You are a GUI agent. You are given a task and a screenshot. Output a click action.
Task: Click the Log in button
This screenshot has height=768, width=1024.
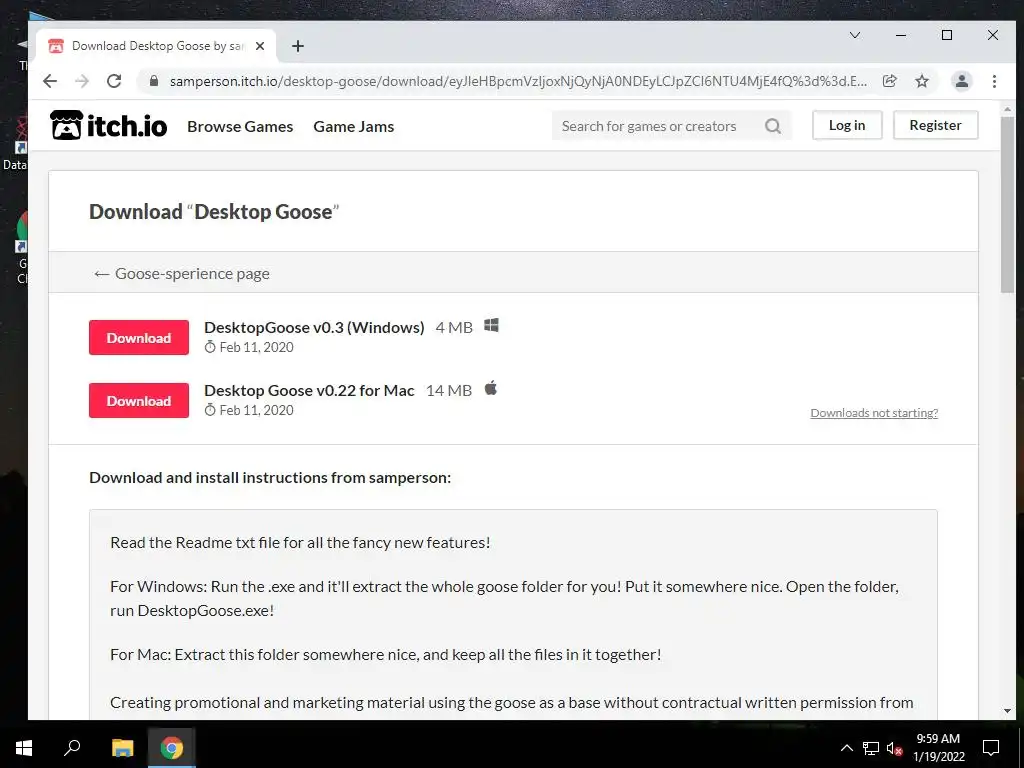point(847,125)
